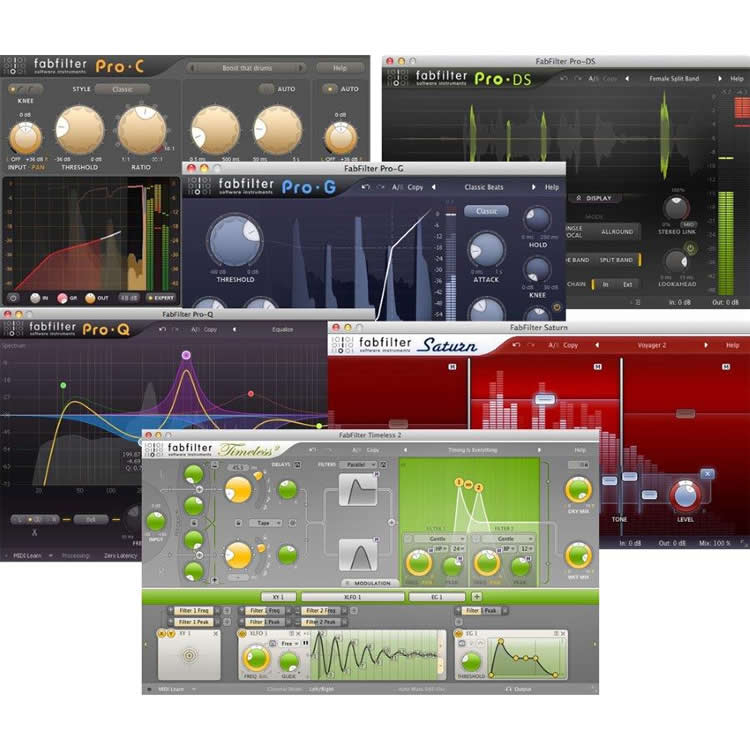750x750 pixels.
Task: Open Voyager 2 preset menu in Saturn
Action: (651, 345)
